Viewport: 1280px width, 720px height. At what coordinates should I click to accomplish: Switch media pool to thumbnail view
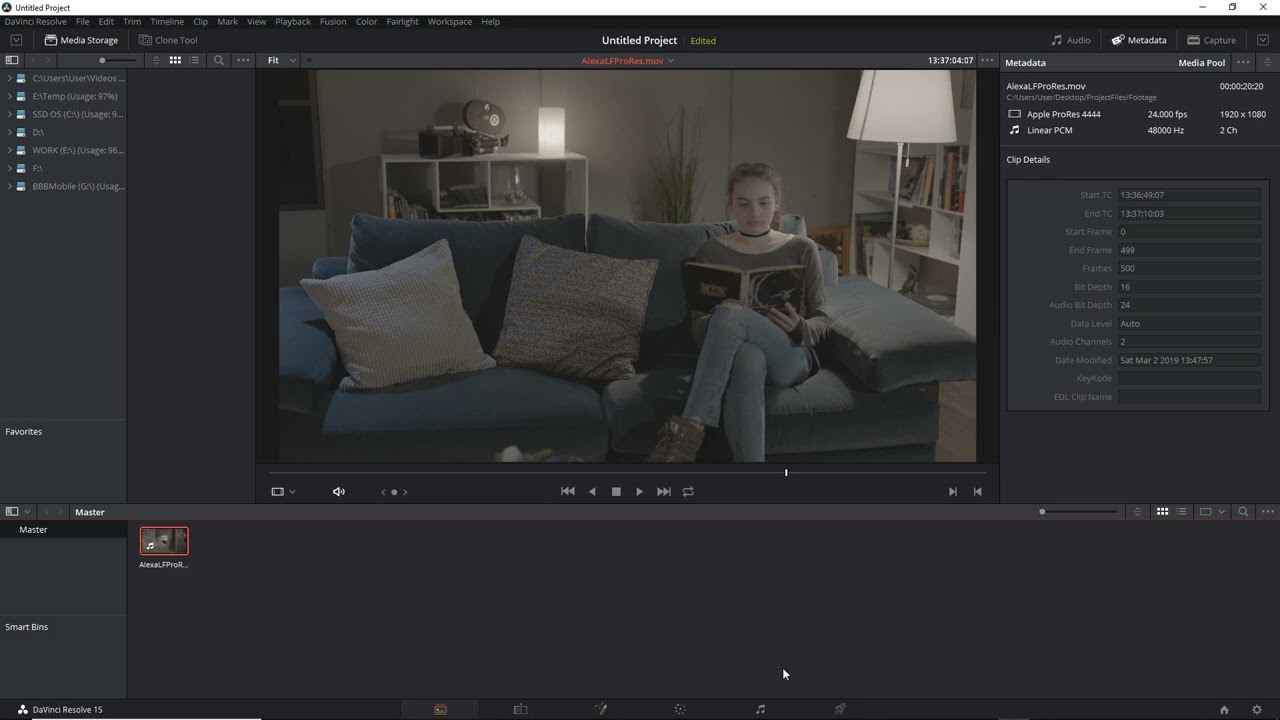point(1162,512)
